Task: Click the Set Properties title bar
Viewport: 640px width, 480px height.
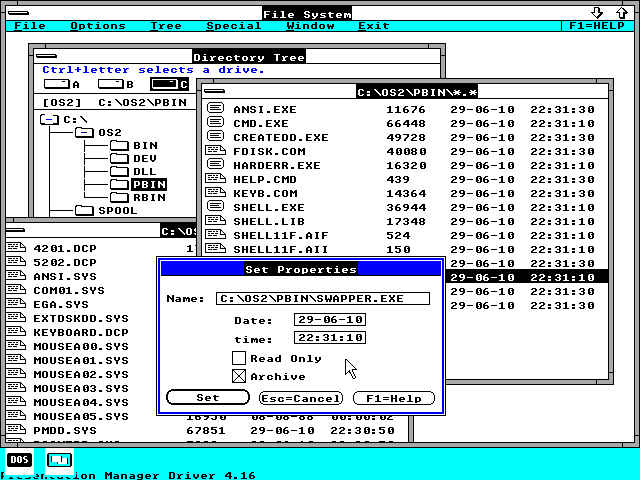Action: (x=301, y=269)
